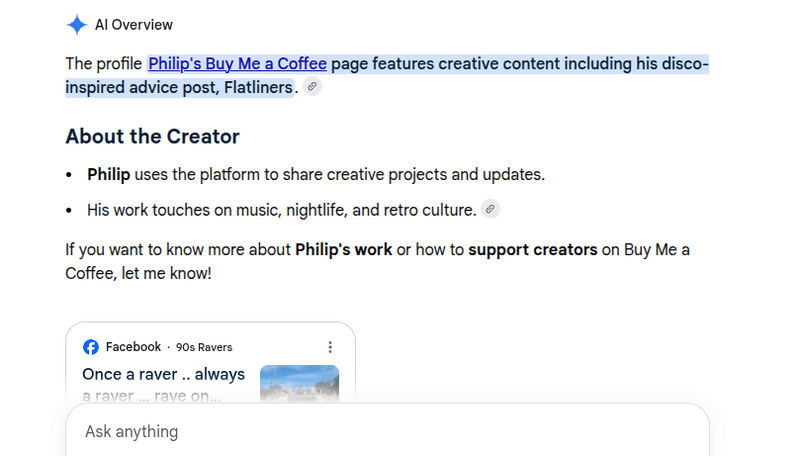Click the Facebook logo on source card

91,347
